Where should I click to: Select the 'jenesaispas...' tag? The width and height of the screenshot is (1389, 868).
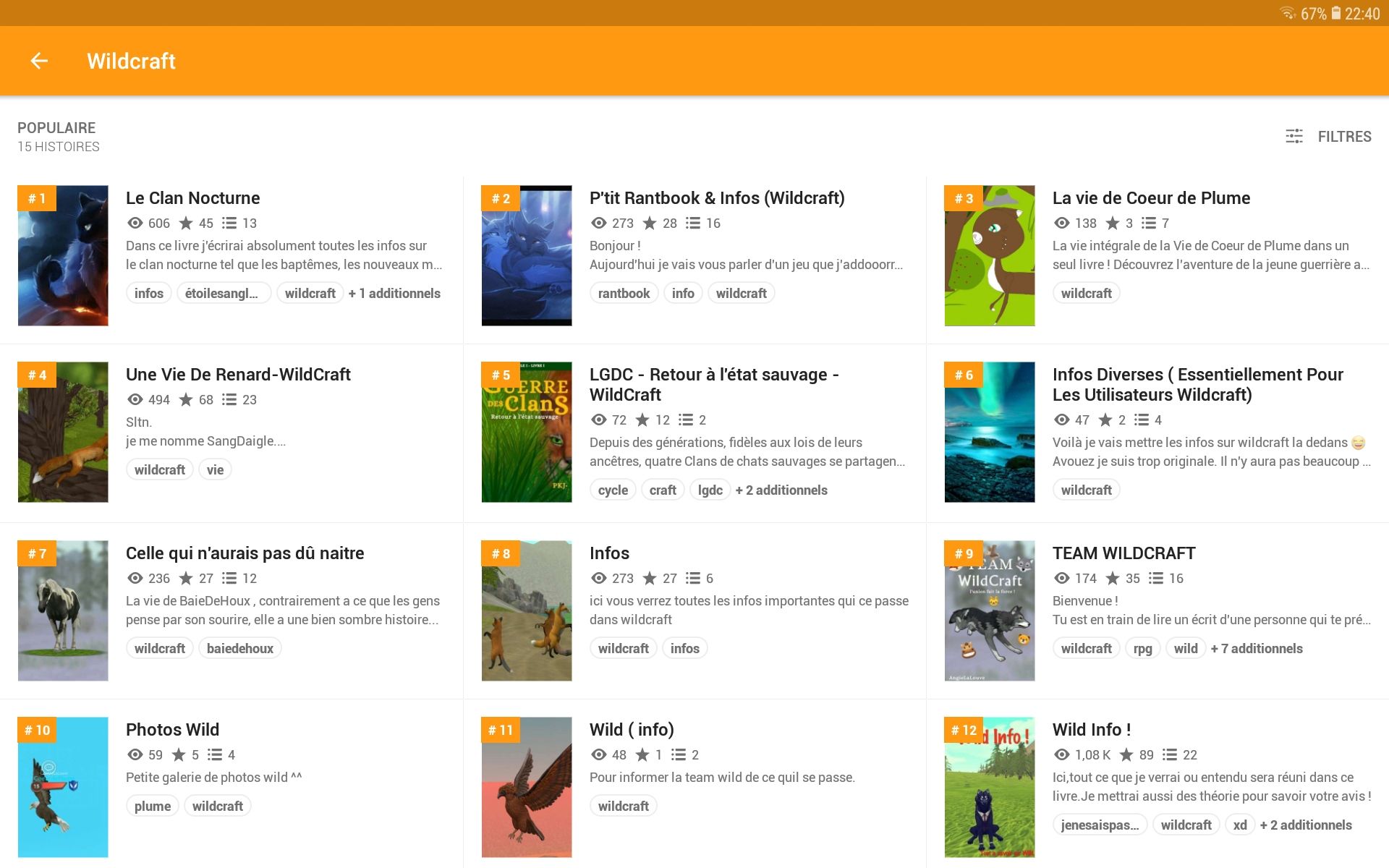click(1100, 825)
